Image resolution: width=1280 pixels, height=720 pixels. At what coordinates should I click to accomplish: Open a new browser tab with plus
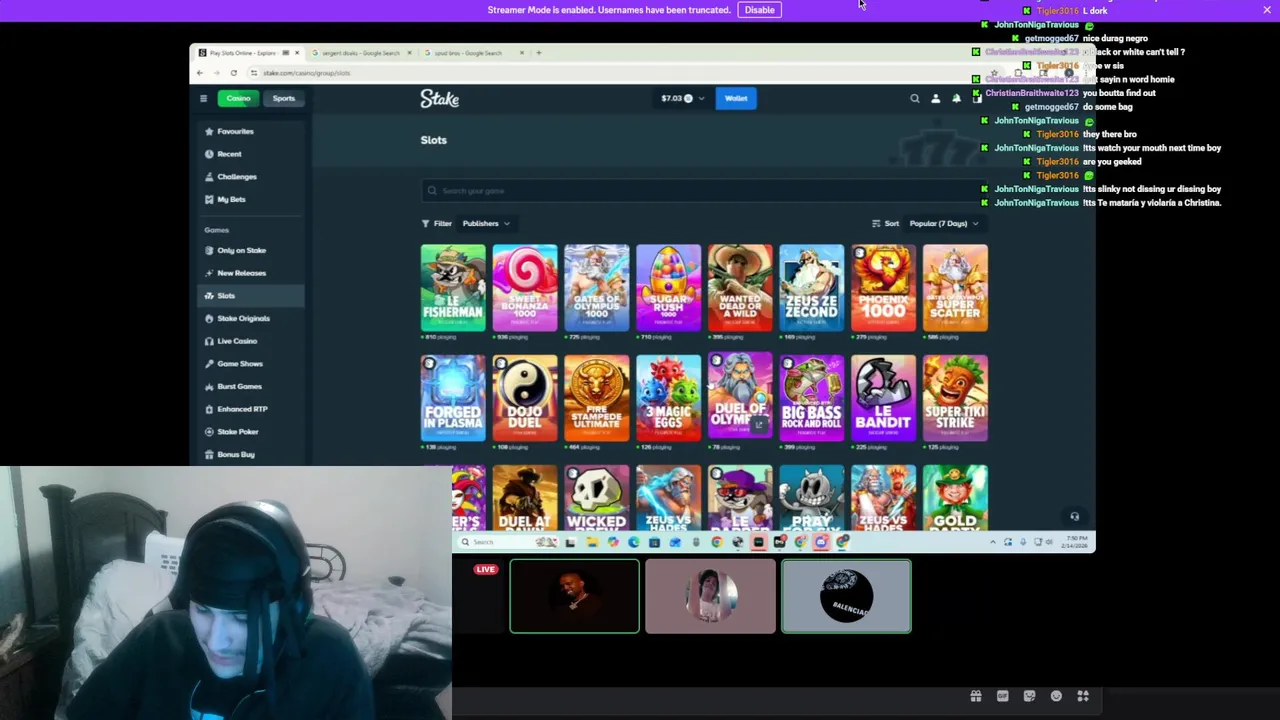[x=538, y=53]
